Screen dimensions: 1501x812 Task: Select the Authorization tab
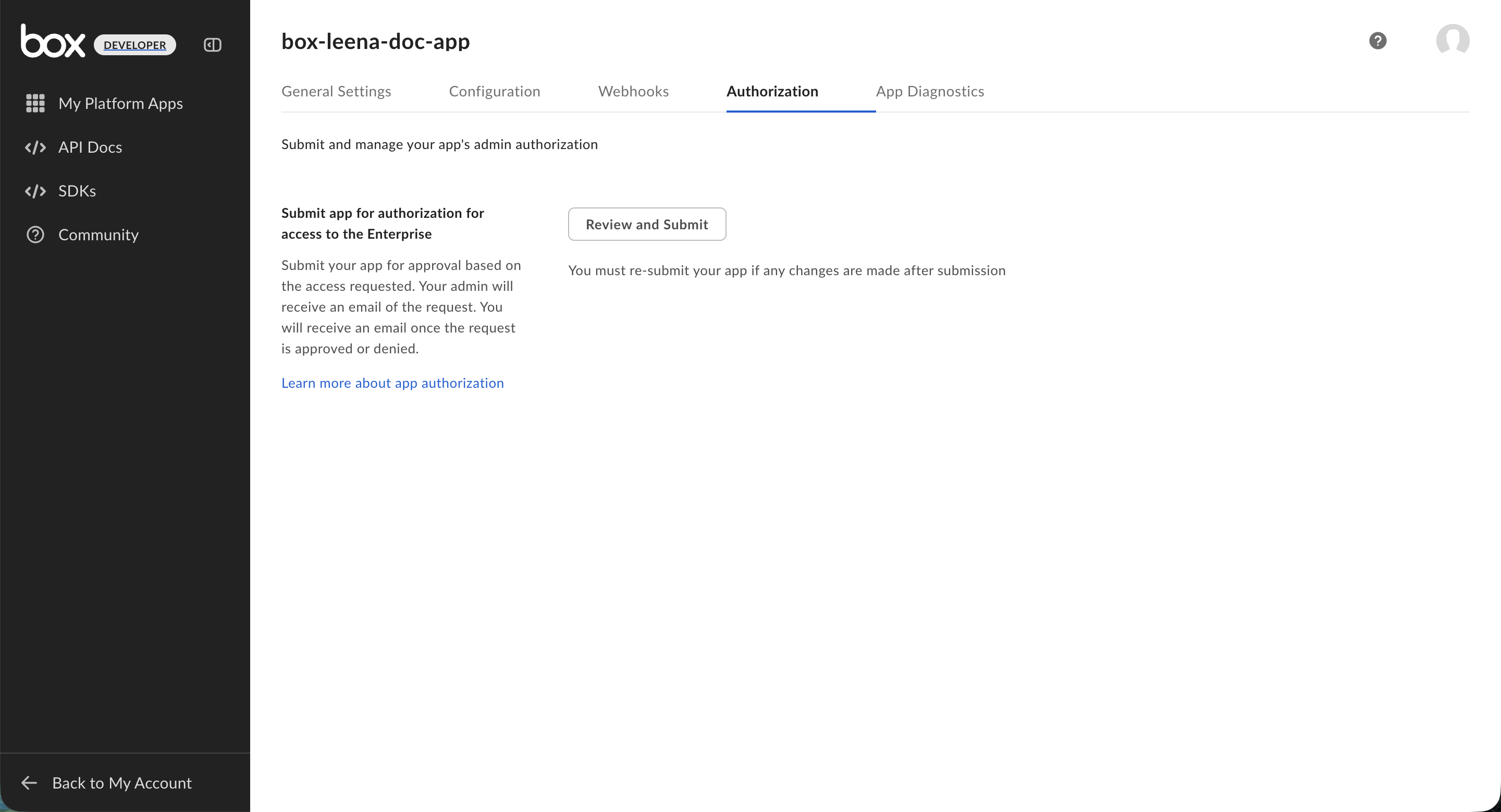(x=772, y=91)
